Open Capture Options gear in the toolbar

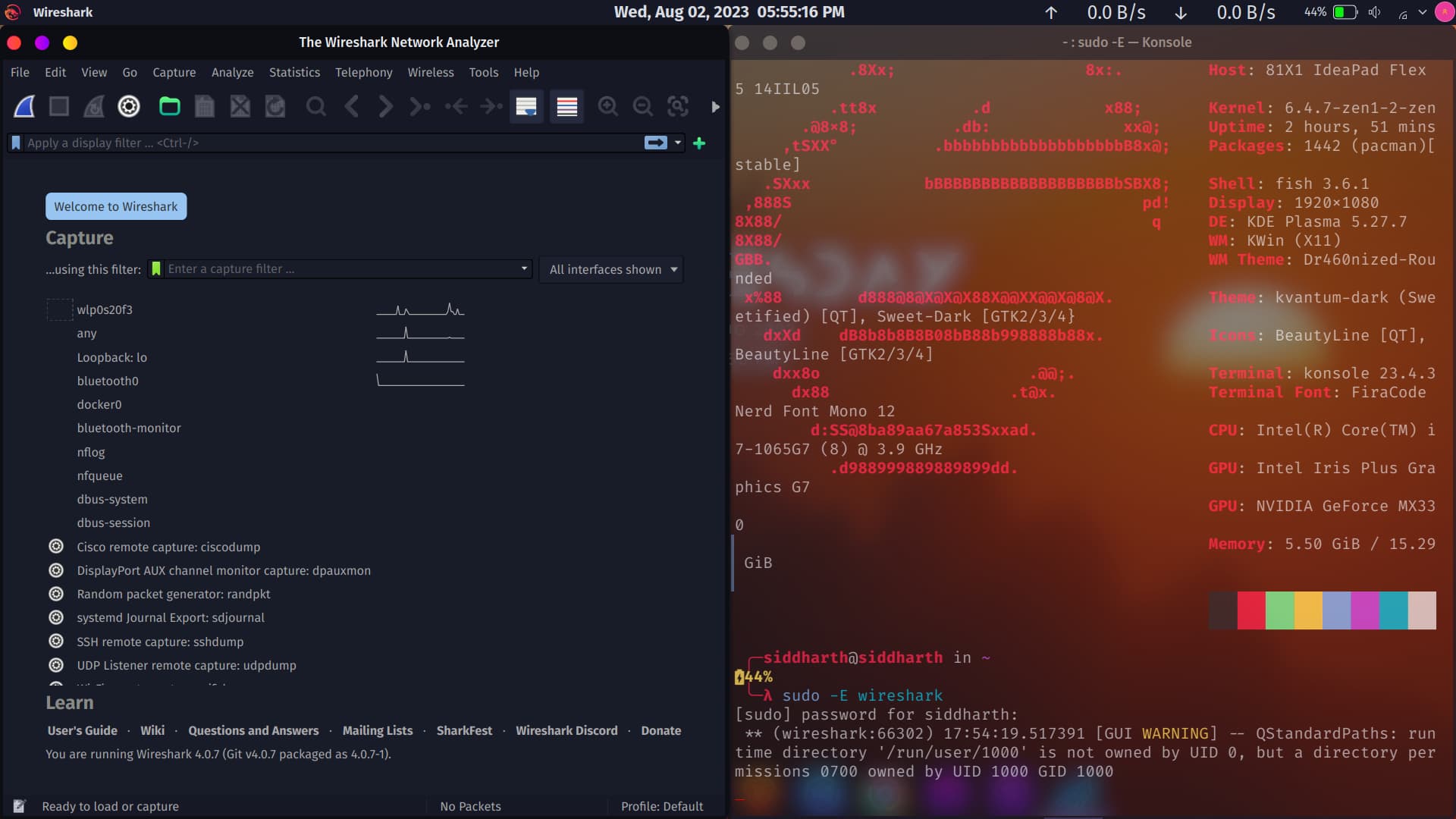click(x=129, y=107)
